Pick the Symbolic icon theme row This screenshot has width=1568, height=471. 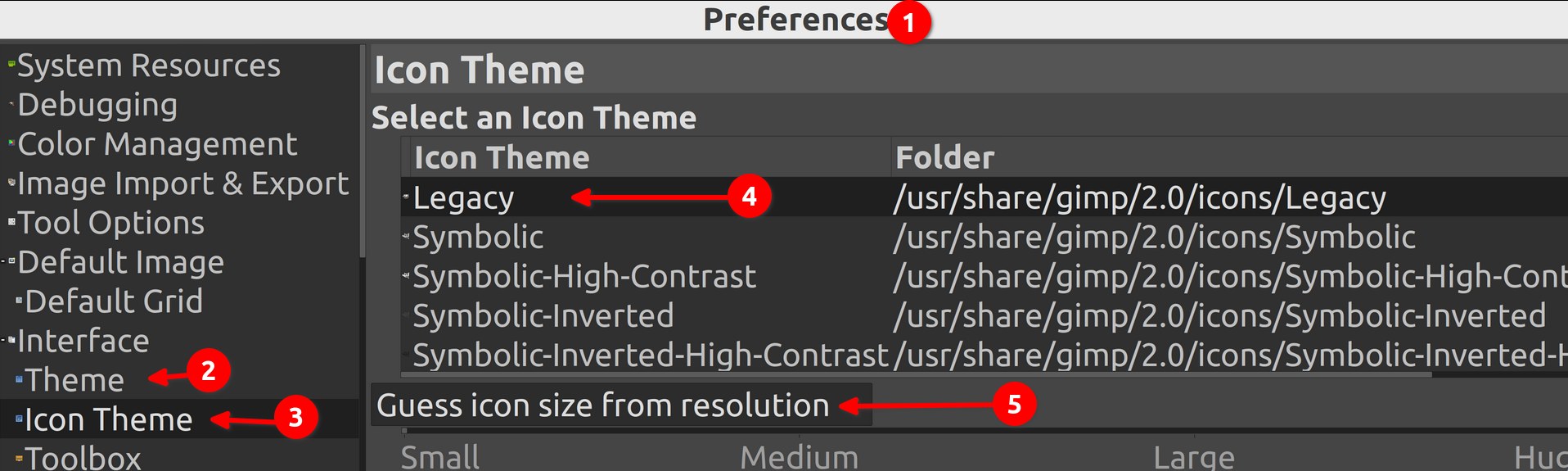click(x=478, y=238)
